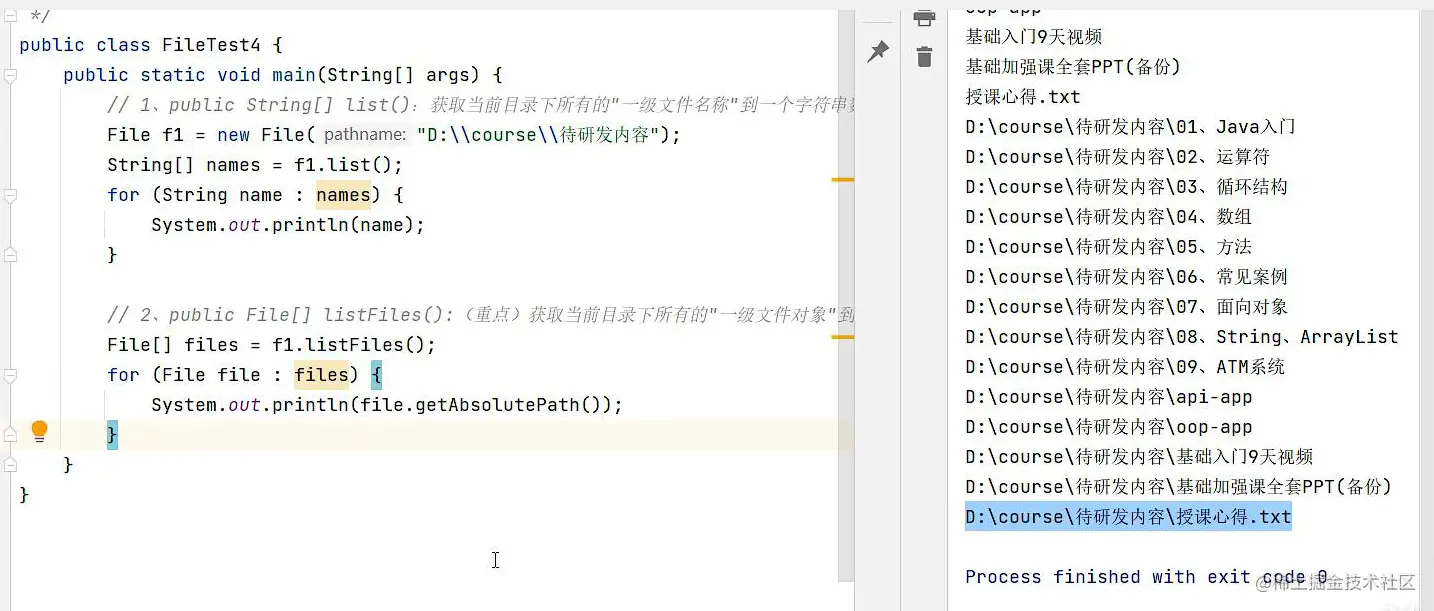The height and width of the screenshot is (611, 1434).
Task: Click console output '...\05、方法'
Action: click(x=1108, y=247)
